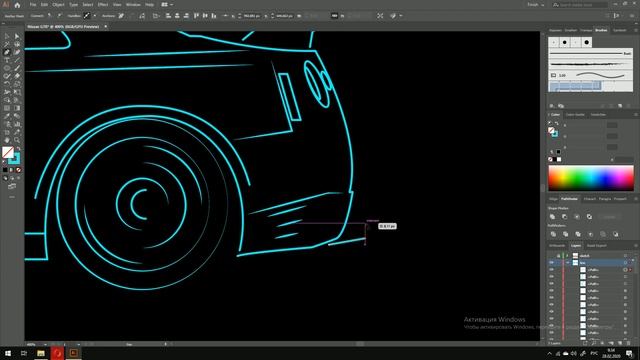This screenshot has height=360, width=640.
Task: Open workspace switcher dropdown at top right
Action: tap(536, 5)
